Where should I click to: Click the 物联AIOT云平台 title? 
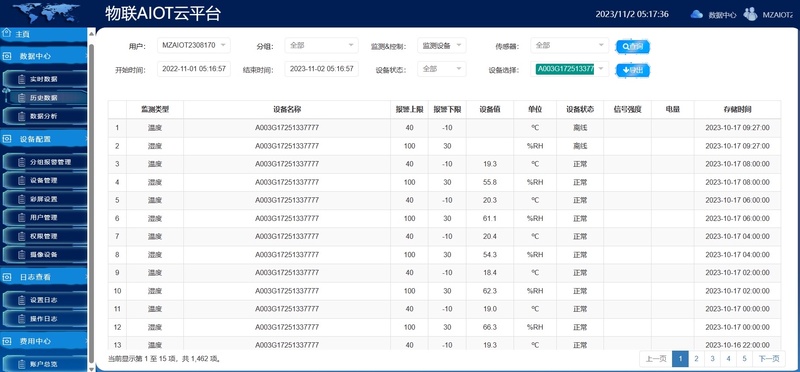(x=163, y=13)
